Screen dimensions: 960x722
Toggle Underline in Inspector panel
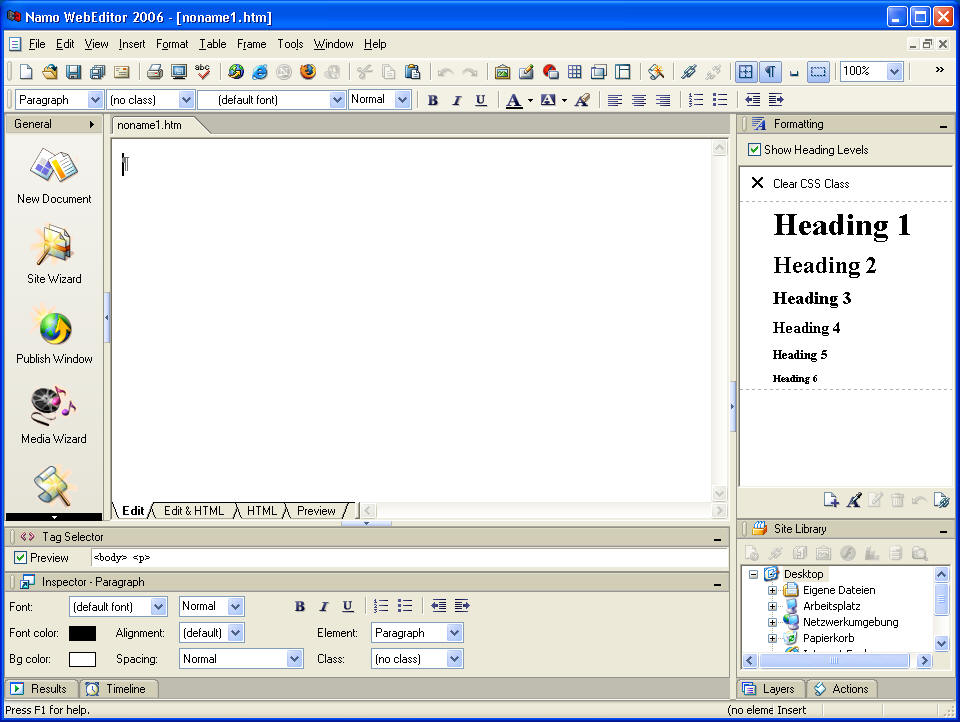coord(348,606)
